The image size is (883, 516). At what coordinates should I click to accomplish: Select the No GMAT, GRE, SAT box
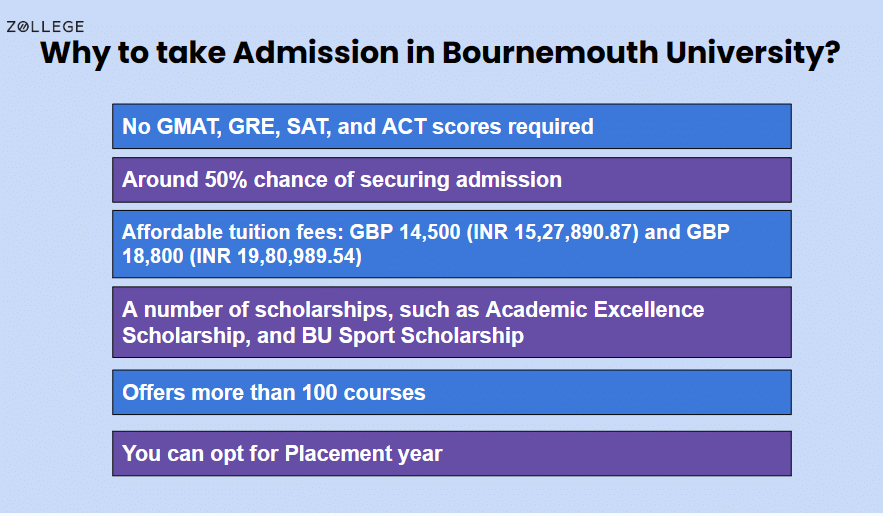pos(452,126)
